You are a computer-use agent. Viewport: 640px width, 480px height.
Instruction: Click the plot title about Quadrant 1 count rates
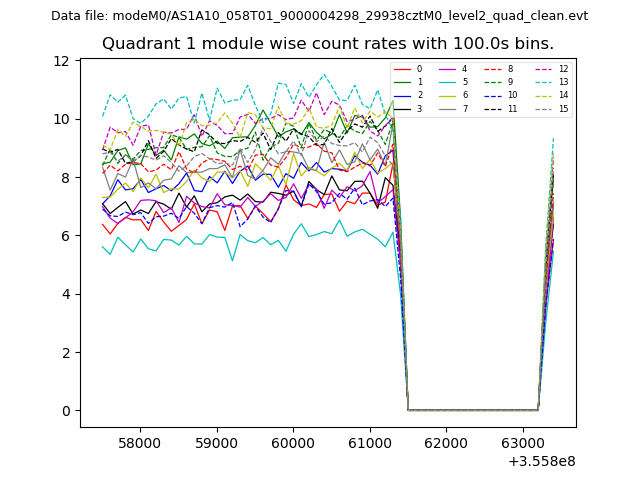click(x=328, y=44)
